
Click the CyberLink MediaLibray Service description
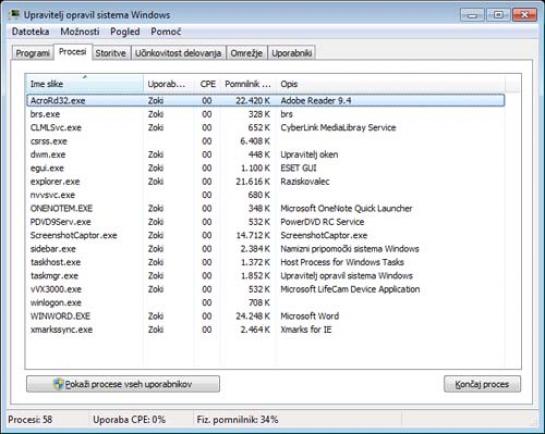pyautogui.click(x=338, y=128)
